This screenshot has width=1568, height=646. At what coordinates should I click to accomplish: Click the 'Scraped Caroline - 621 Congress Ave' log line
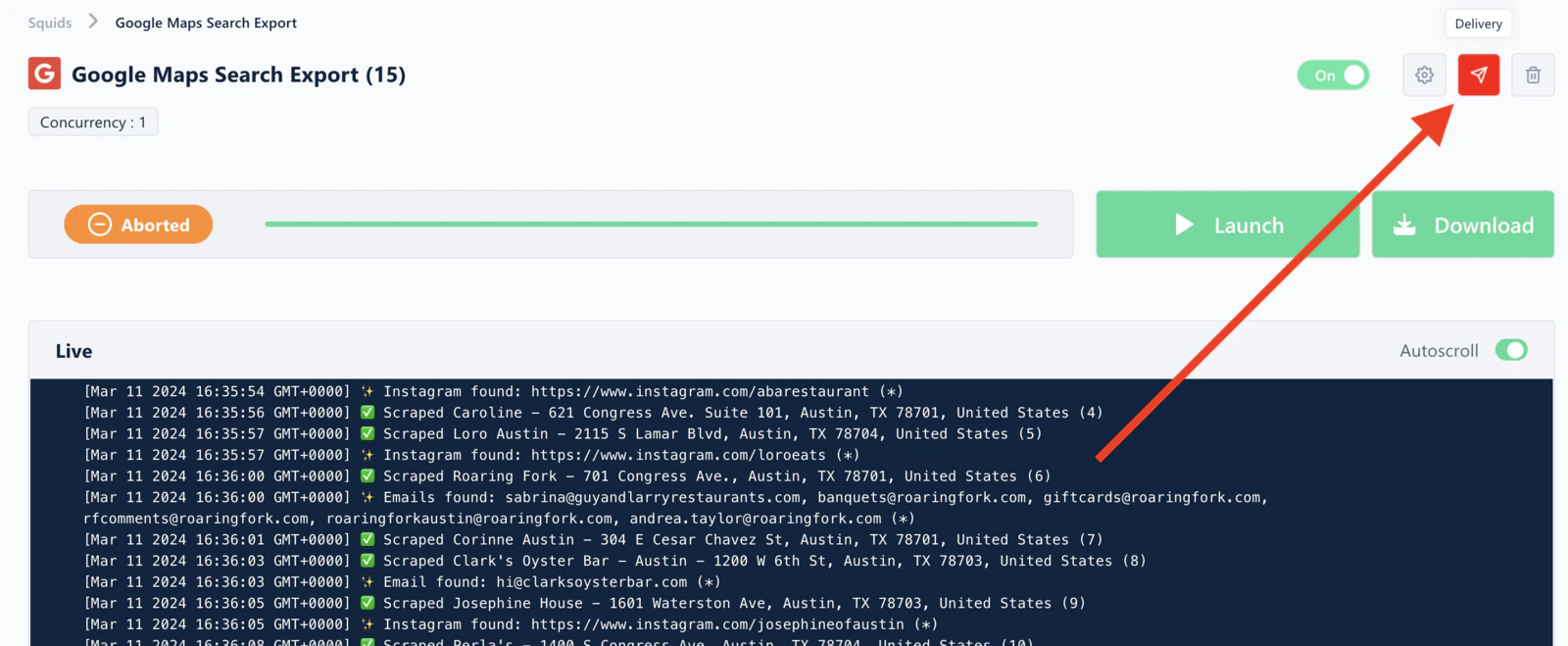593,413
